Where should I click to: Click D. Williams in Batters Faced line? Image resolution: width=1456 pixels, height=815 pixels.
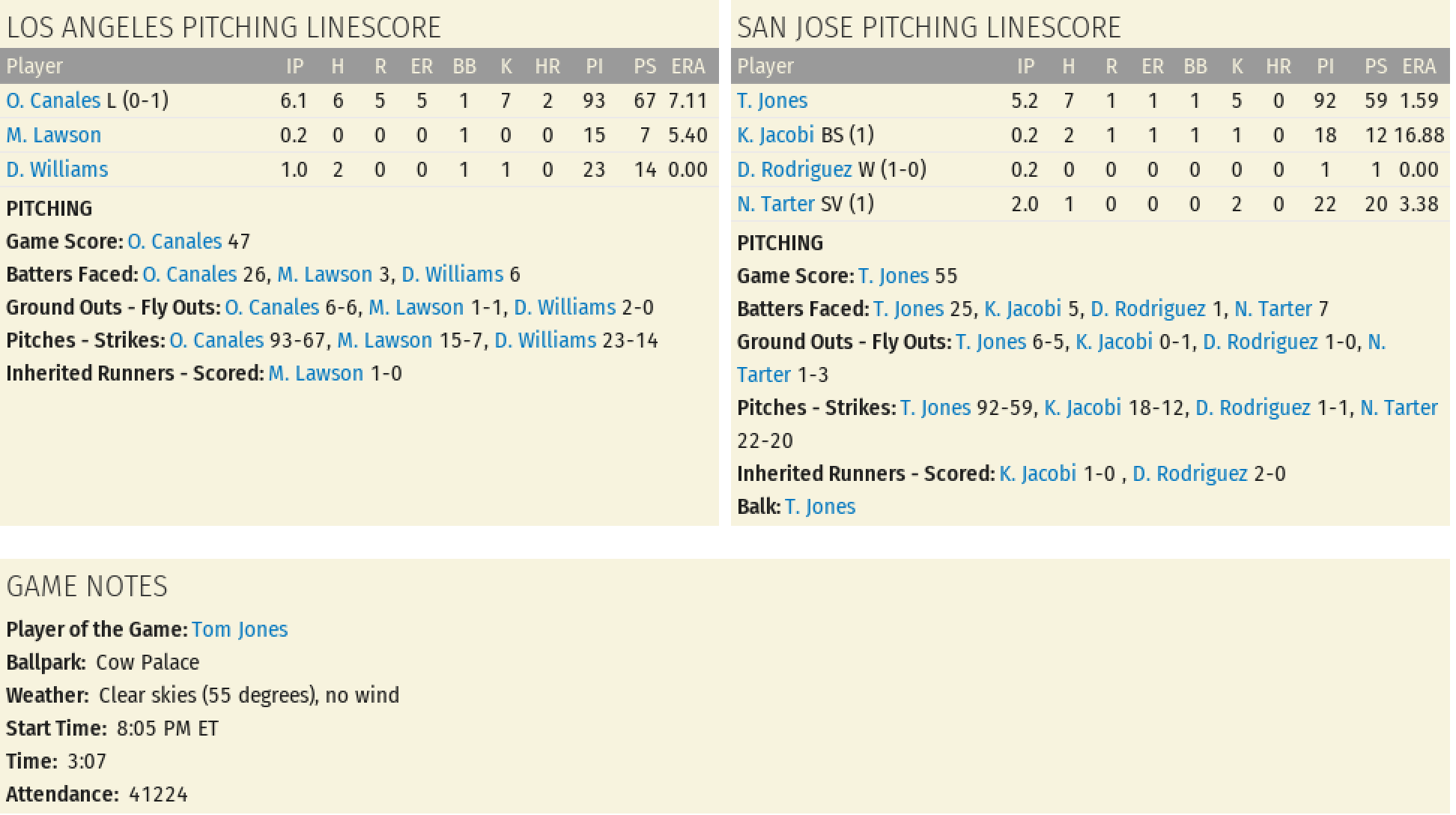click(x=452, y=274)
